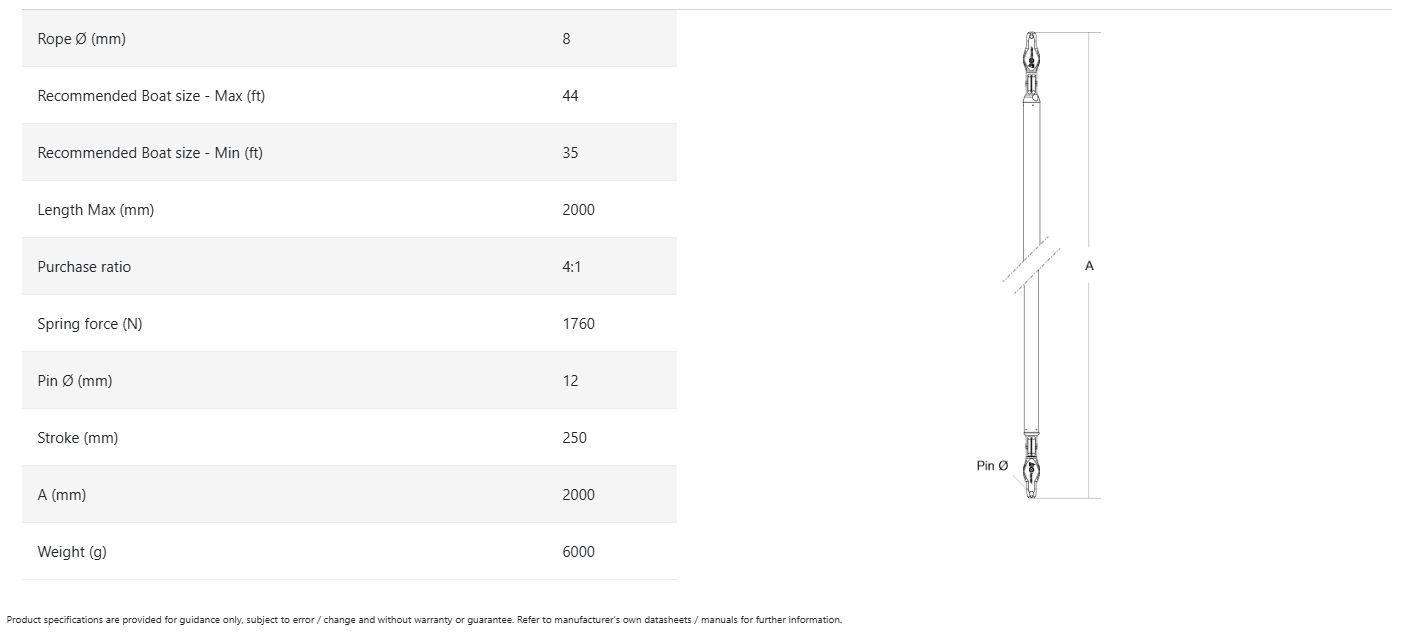Select the max boat size value 44

point(570,96)
